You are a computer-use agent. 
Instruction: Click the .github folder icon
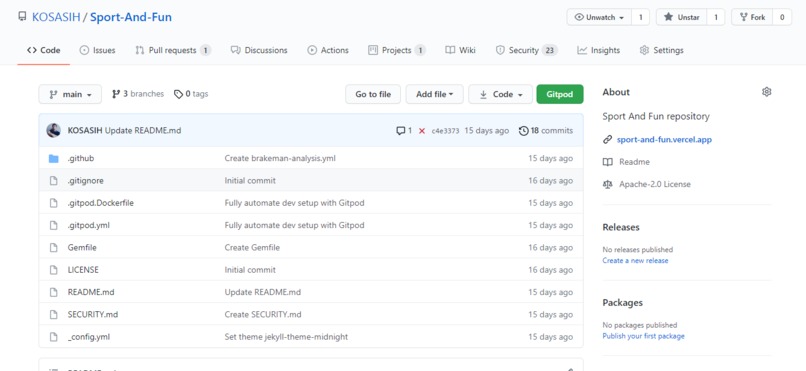pos(53,158)
